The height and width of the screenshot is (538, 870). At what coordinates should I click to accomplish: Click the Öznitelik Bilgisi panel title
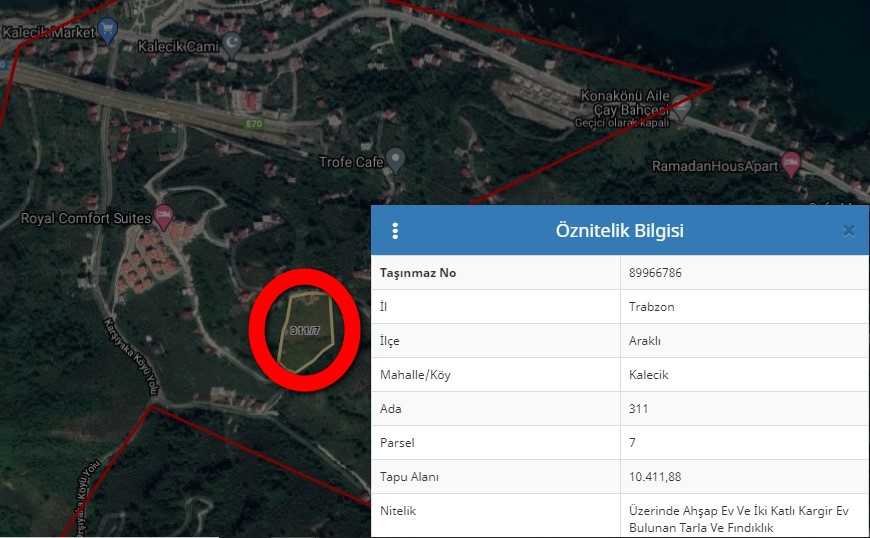coord(619,231)
